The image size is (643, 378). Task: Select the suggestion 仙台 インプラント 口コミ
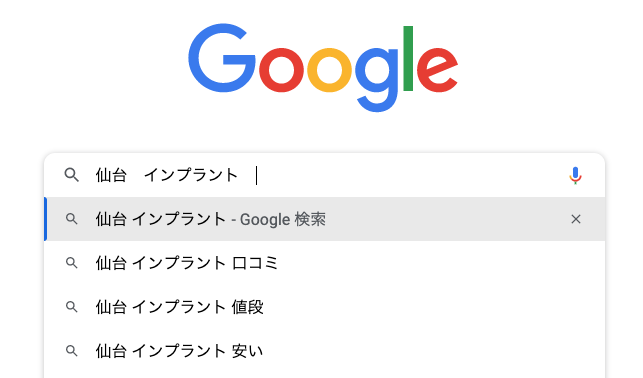click(x=324, y=263)
